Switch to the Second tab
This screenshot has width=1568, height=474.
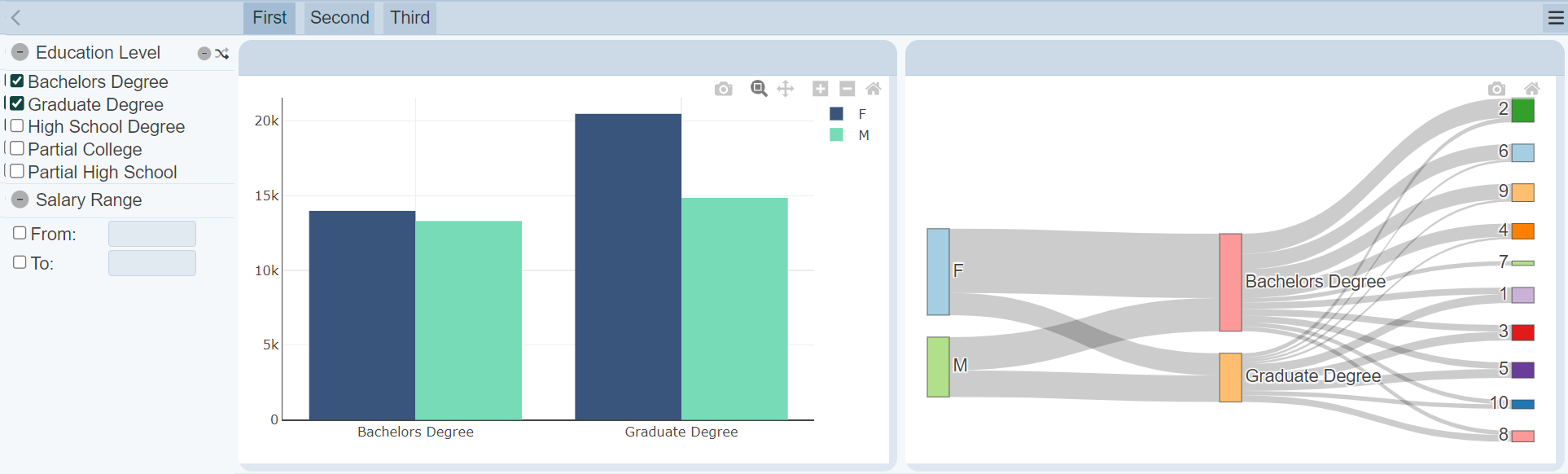point(339,17)
